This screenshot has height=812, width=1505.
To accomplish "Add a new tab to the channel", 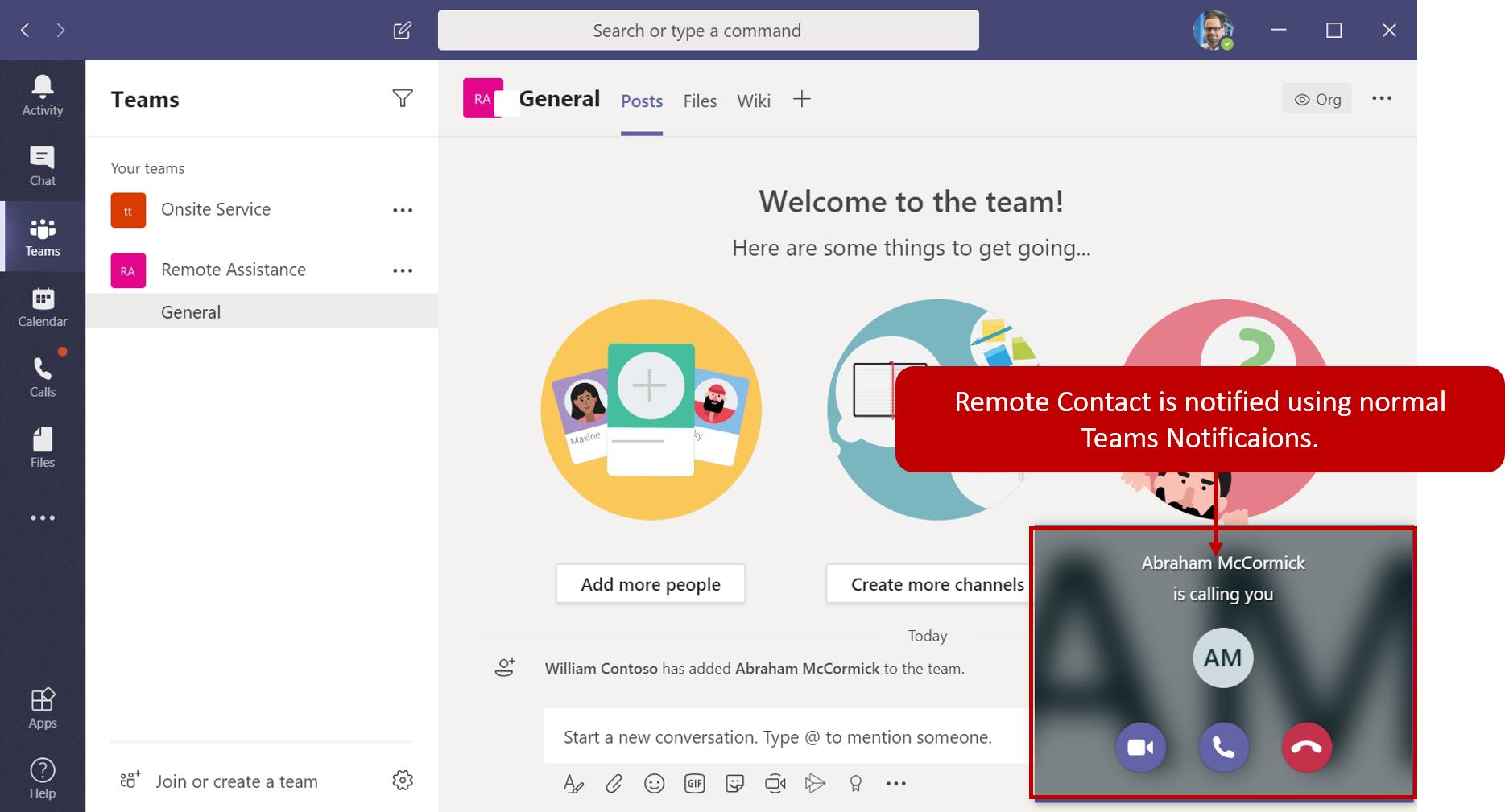I will [x=801, y=100].
